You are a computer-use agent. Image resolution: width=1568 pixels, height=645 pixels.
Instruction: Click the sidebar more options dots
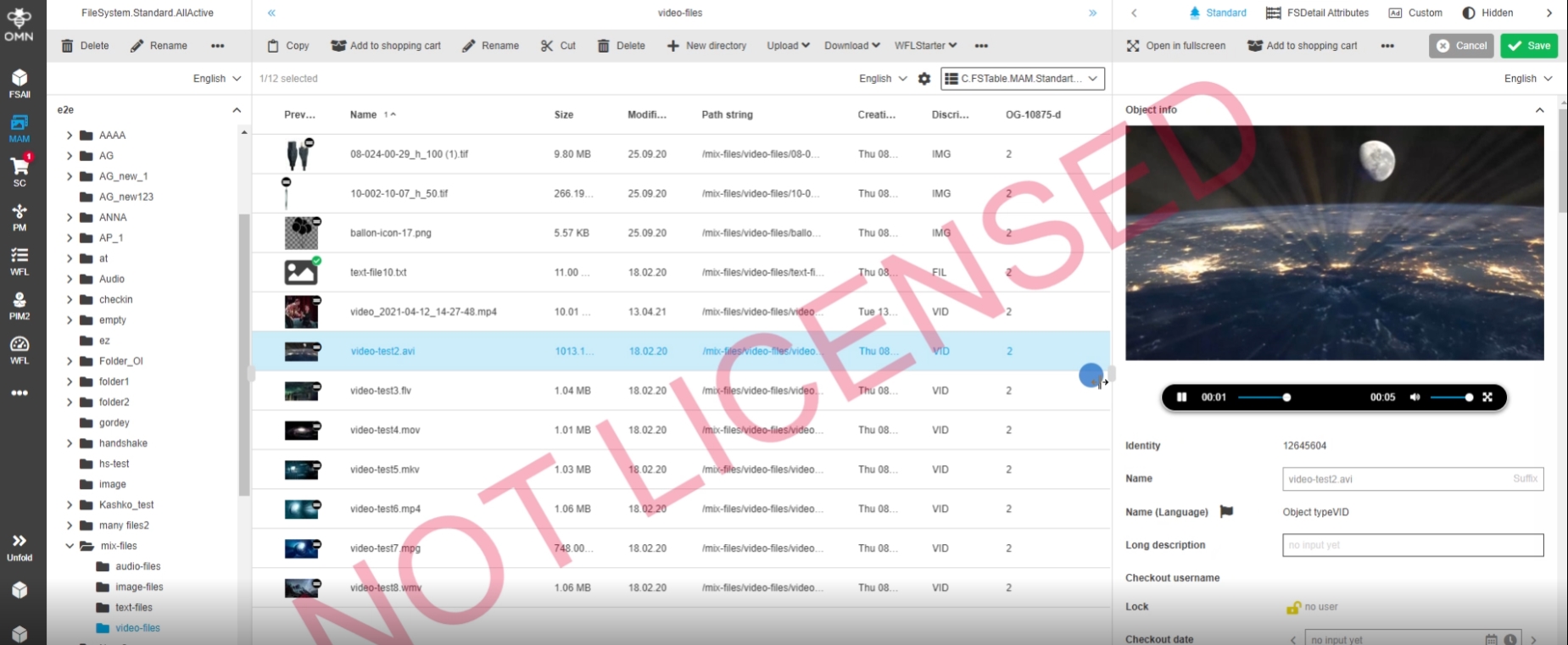pos(20,393)
